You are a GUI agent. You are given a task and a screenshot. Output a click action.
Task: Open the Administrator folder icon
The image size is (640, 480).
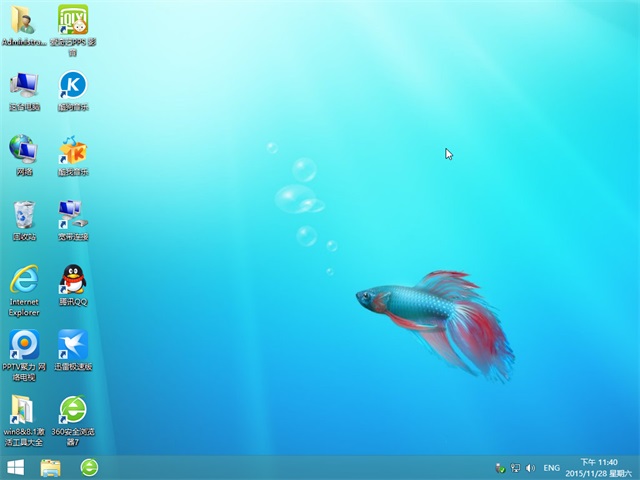(23, 20)
